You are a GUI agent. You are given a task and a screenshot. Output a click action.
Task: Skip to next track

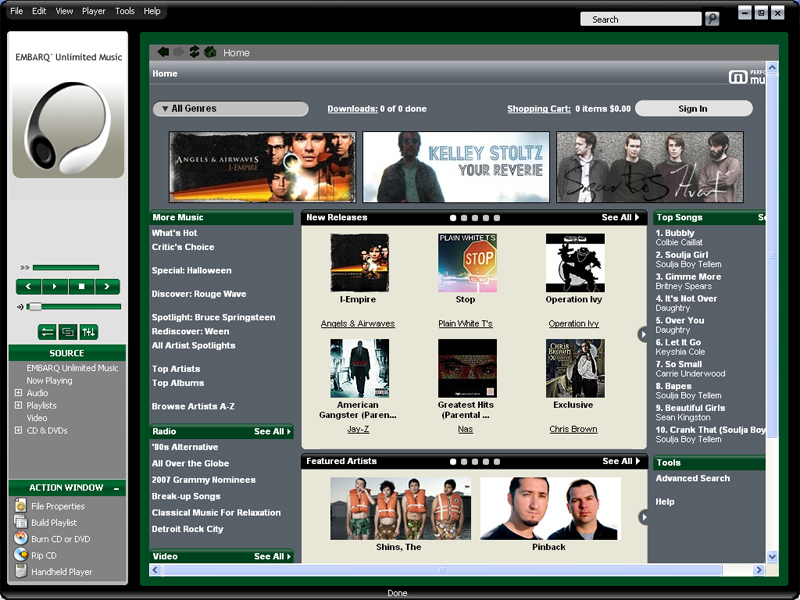(107, 287)
